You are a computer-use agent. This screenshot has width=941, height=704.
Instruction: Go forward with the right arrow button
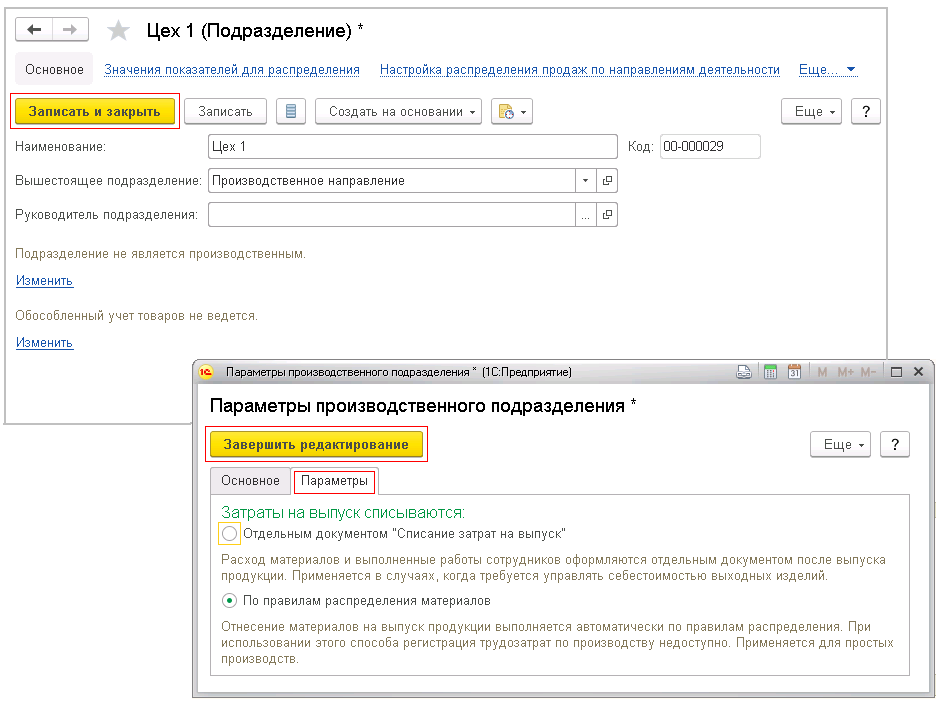pyautogui.click(x=70, y=29)
